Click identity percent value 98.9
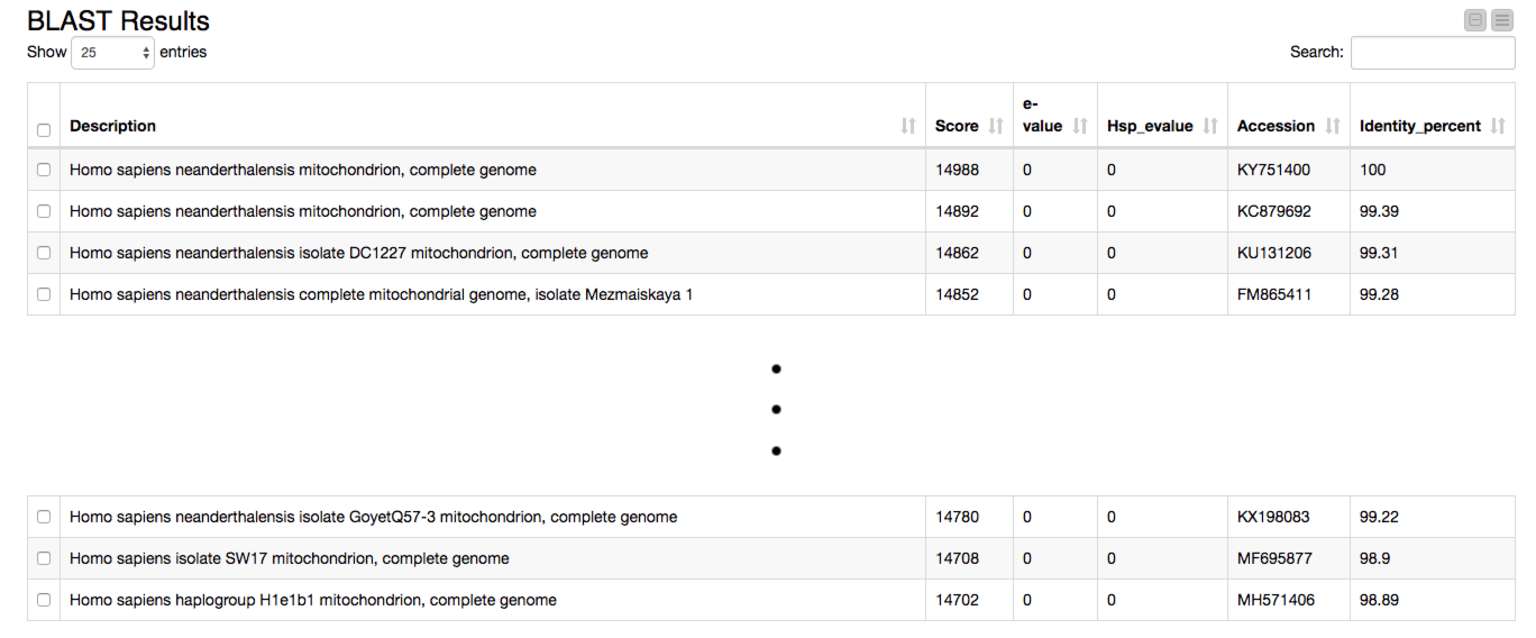The image size is (1536, 638). pos(1375,558)
